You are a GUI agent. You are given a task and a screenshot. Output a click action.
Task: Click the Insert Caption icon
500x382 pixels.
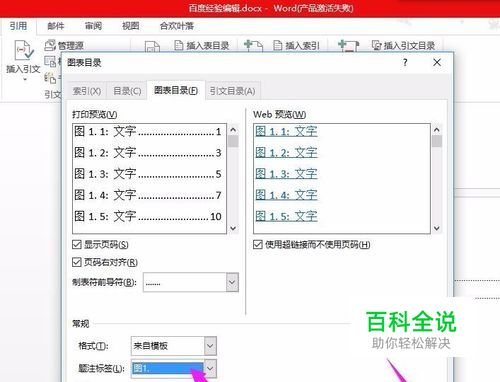[152, 47]
